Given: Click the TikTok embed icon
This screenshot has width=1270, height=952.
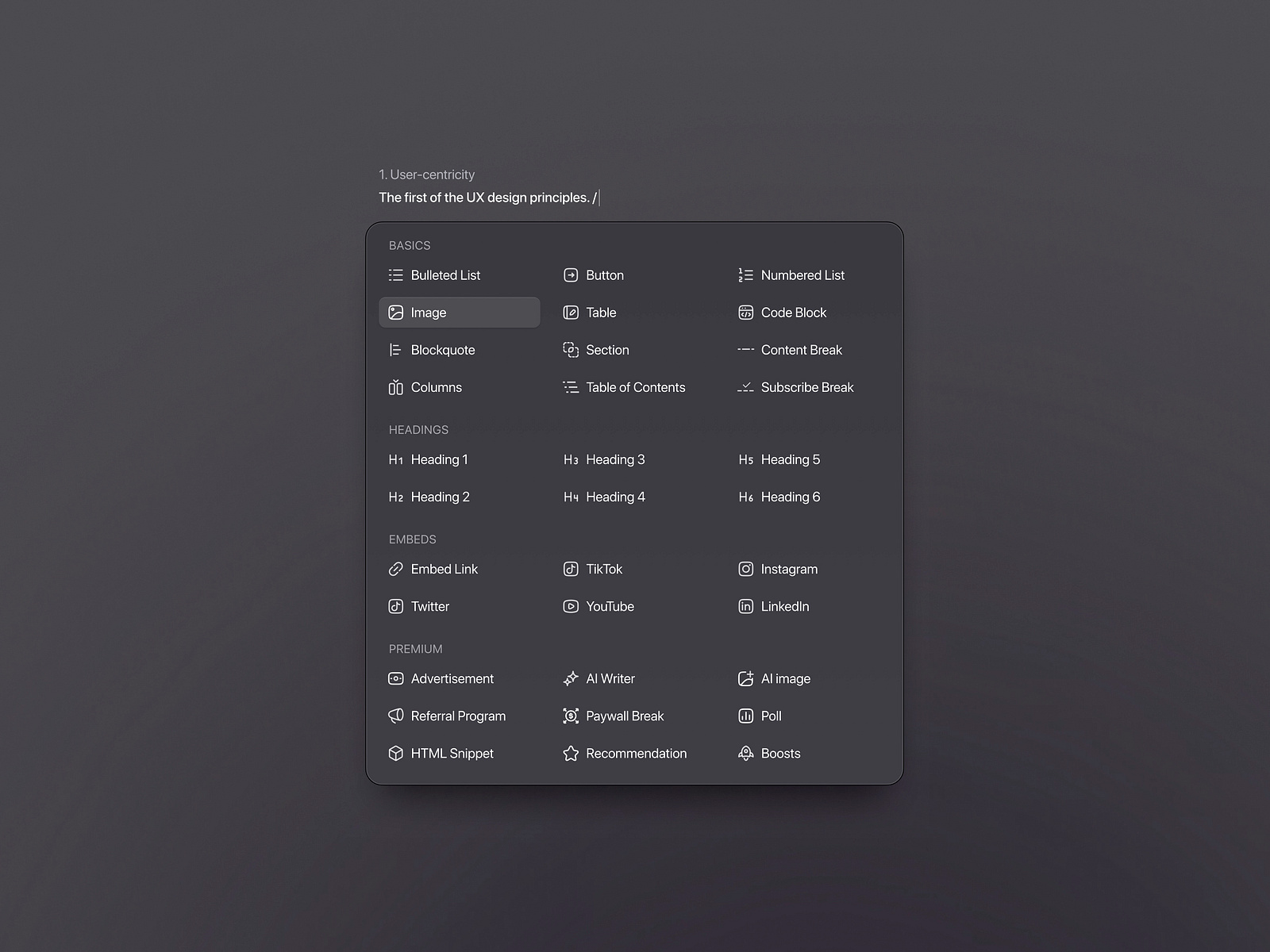Looking at the screenshot, I should (x=571, y=569).
